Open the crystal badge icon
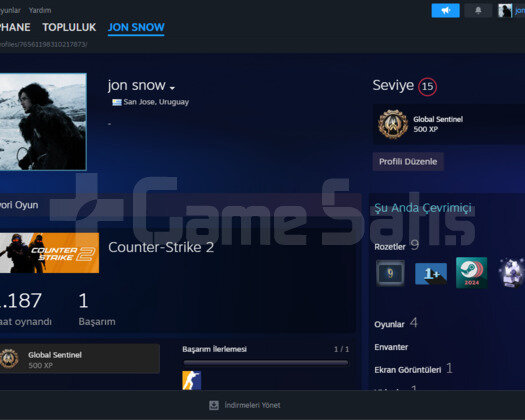Image resolution: width=525 pixels, height=420 pixels. (512, 273)
